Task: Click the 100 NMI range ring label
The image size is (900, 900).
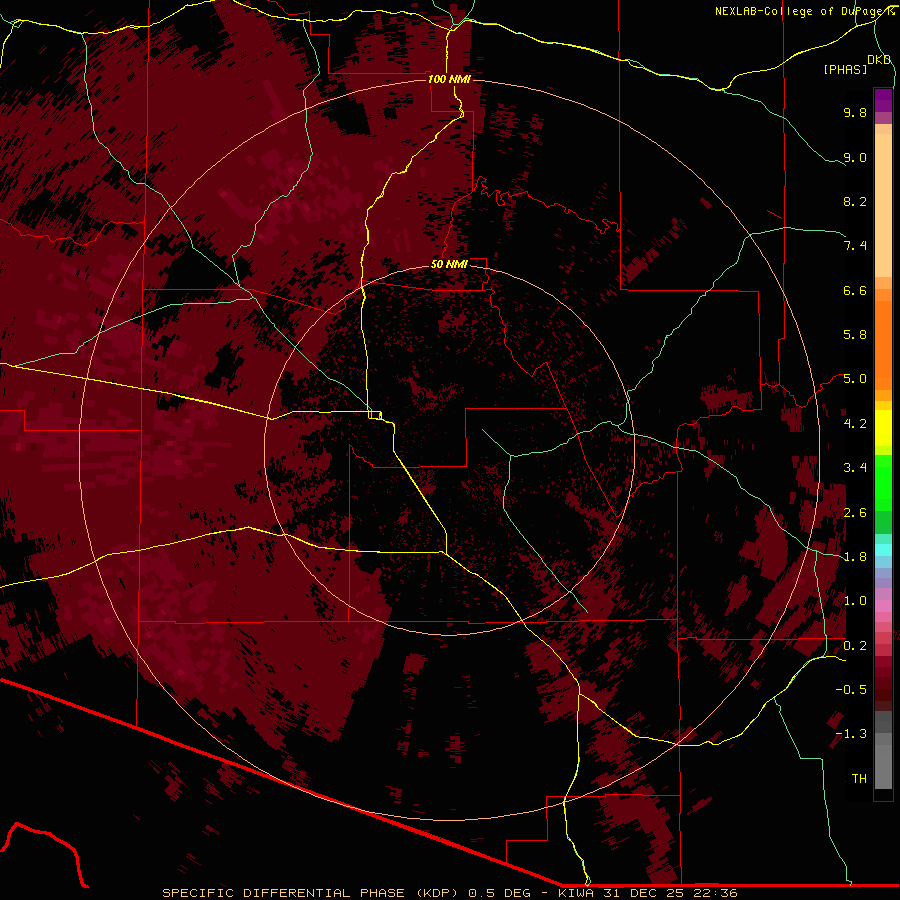Action: (x=449, y=79)
